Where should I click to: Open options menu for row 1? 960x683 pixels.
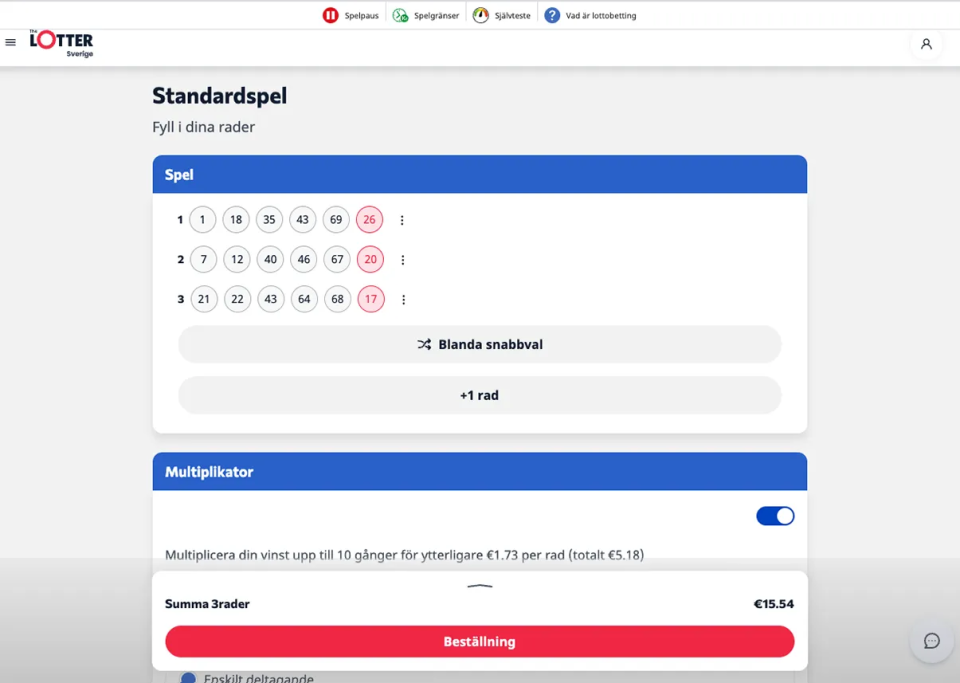click(402, 220)
